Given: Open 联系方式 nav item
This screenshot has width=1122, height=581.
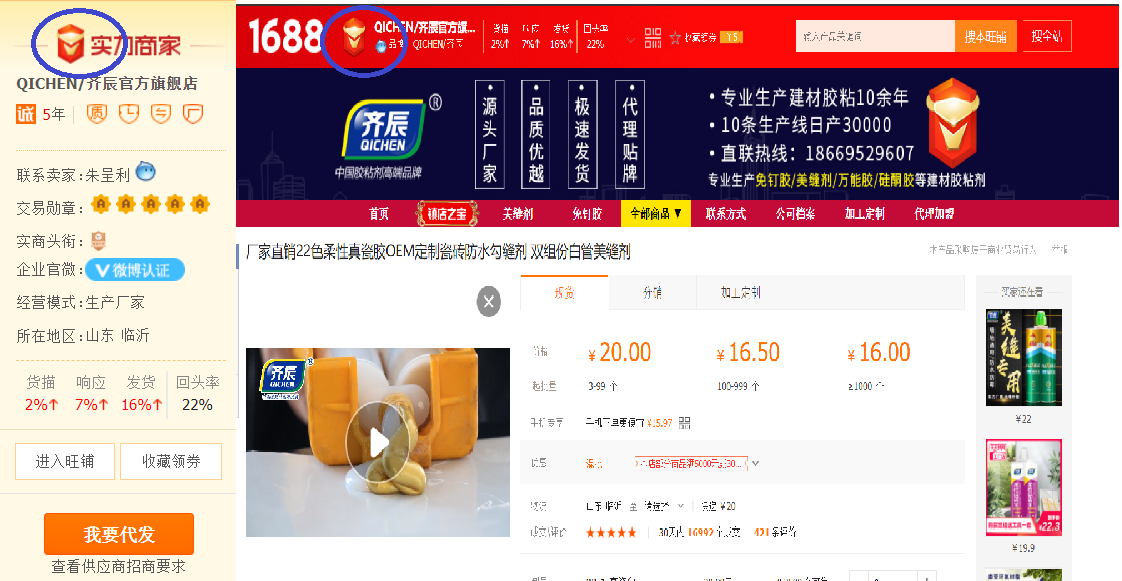Looking at the screenshot, I should coord(726,213).
